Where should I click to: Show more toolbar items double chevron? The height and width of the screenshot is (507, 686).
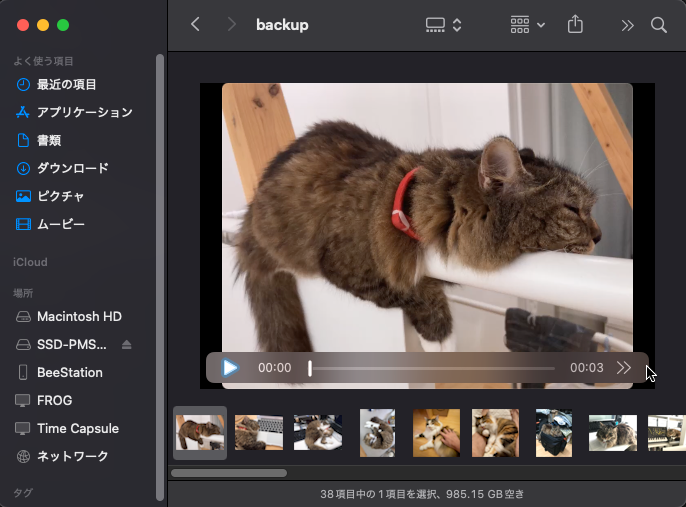pyautogui.click(x=627, y=25)
